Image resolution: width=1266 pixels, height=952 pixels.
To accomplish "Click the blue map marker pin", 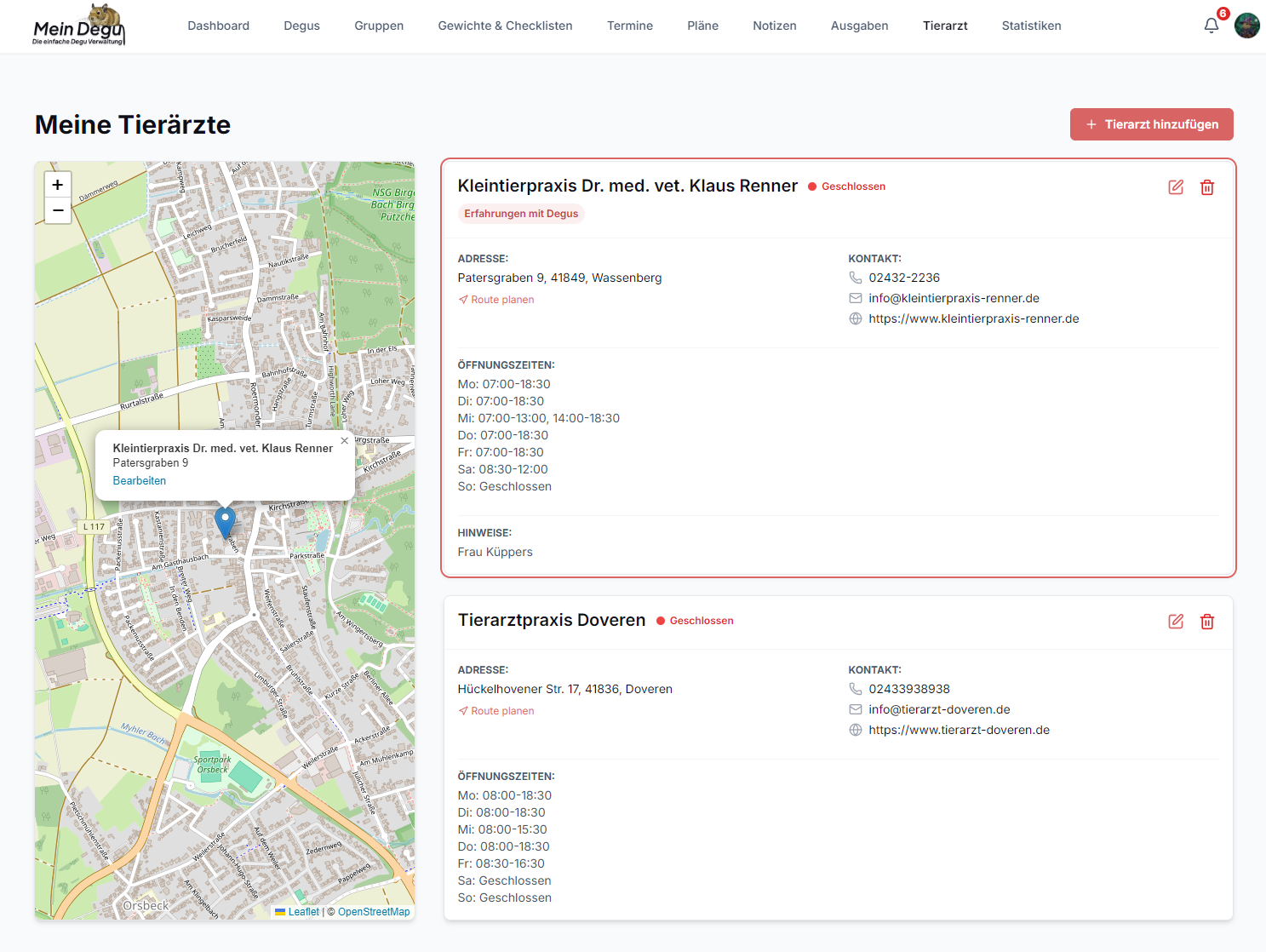I will click(x=225, y=523).
